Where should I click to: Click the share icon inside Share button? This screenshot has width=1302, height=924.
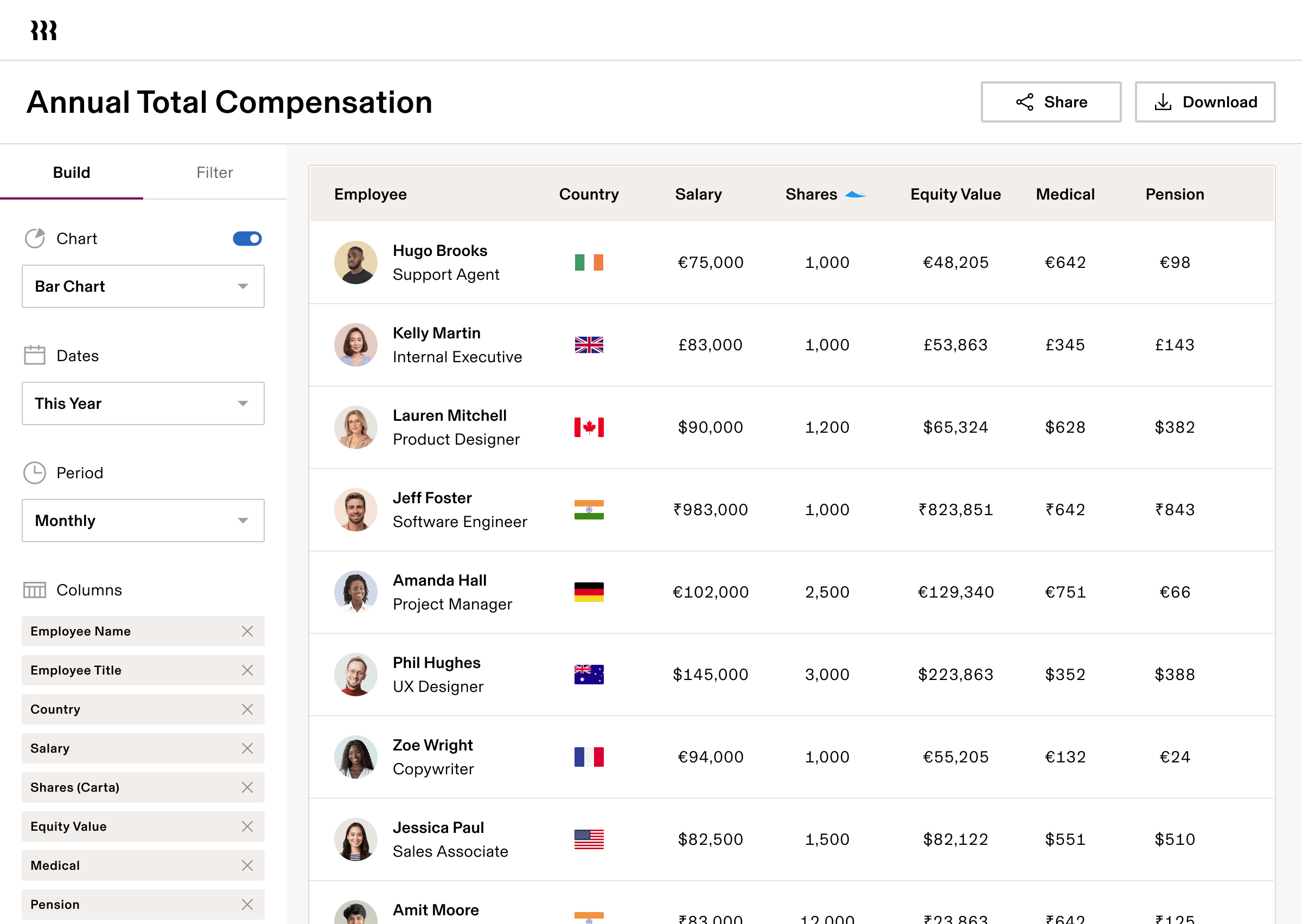[x=1024, y=102]
